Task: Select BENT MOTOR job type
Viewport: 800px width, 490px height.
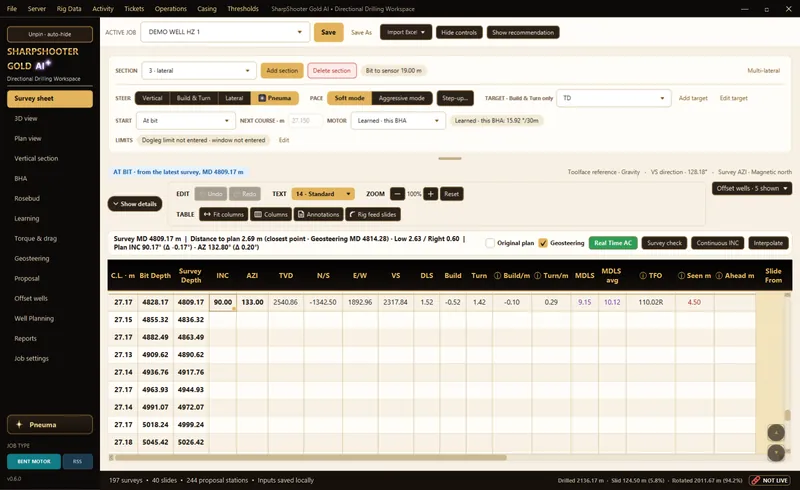Action: (34, 461)
